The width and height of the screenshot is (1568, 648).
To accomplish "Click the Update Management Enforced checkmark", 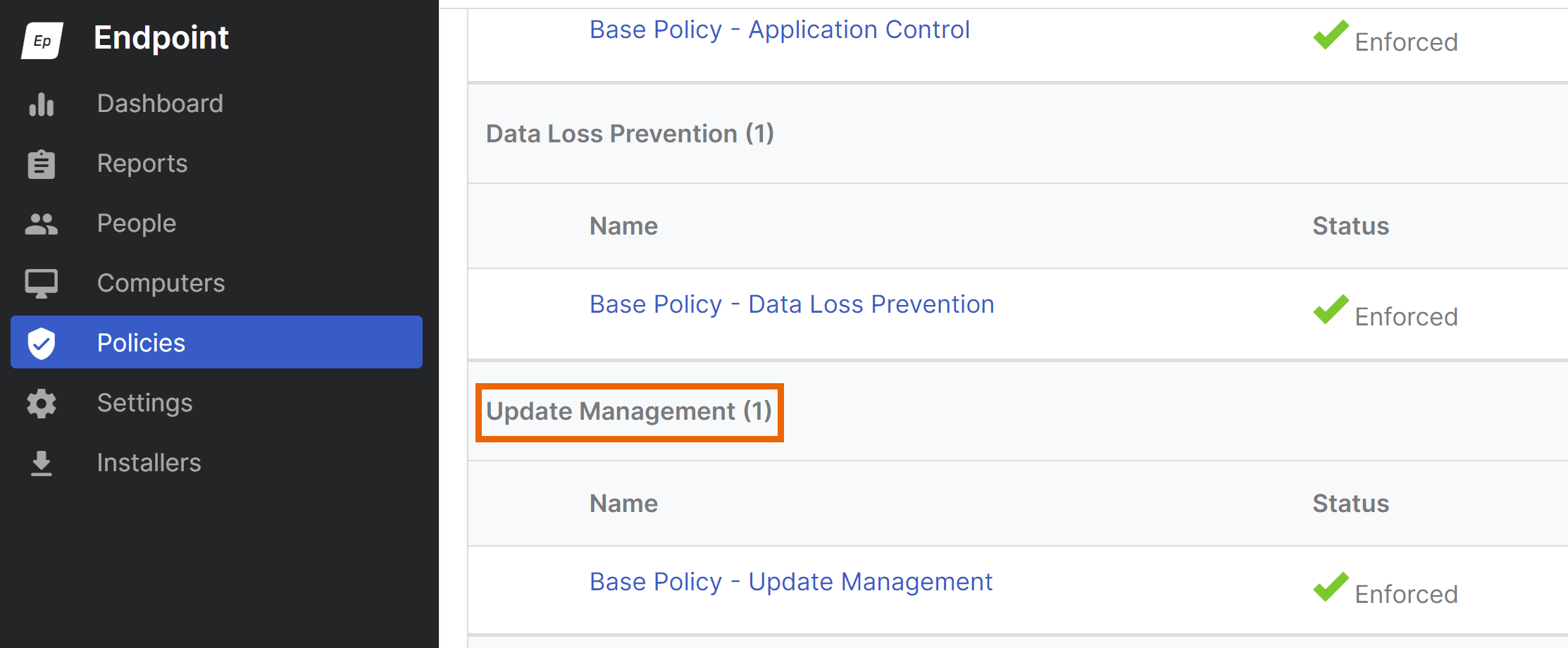I will [1331, 587].
